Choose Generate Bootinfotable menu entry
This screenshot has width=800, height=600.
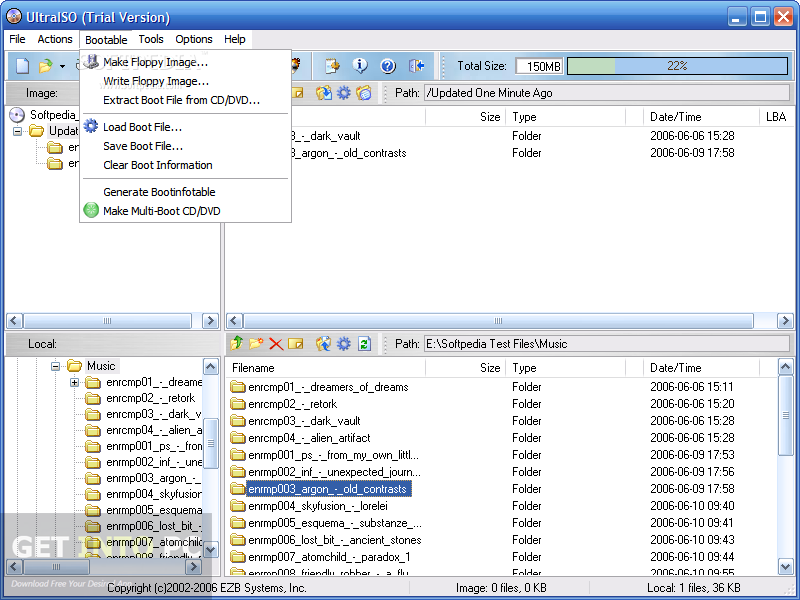[159, 192]
